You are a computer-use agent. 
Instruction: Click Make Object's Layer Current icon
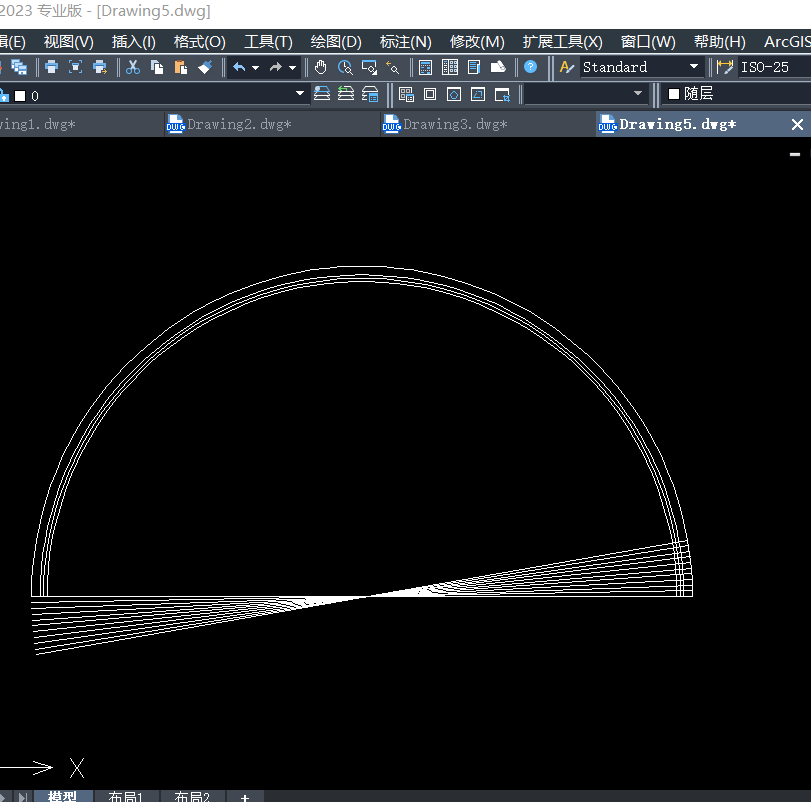click(322, 94)
